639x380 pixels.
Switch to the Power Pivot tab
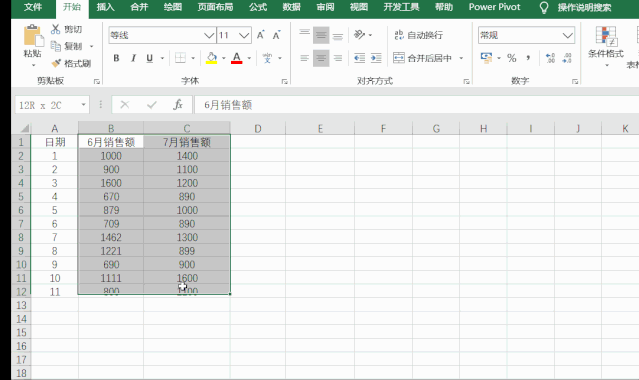click(494, 7)
